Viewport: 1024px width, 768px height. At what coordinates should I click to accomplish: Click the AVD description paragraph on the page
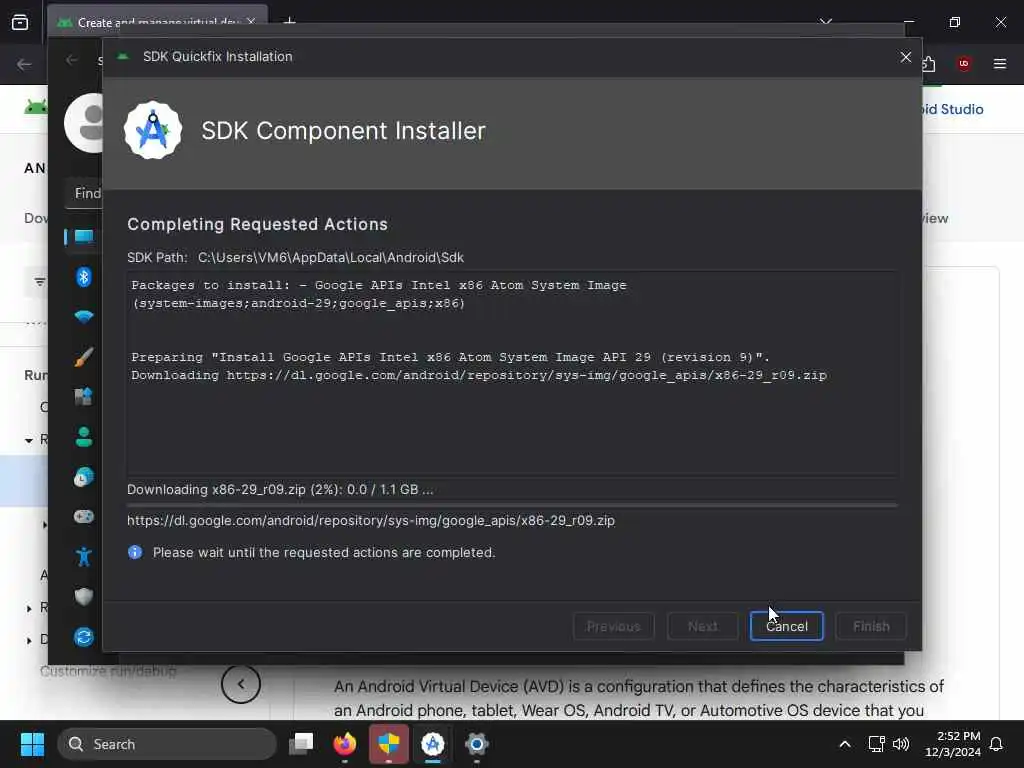click(x=639, y=698)
